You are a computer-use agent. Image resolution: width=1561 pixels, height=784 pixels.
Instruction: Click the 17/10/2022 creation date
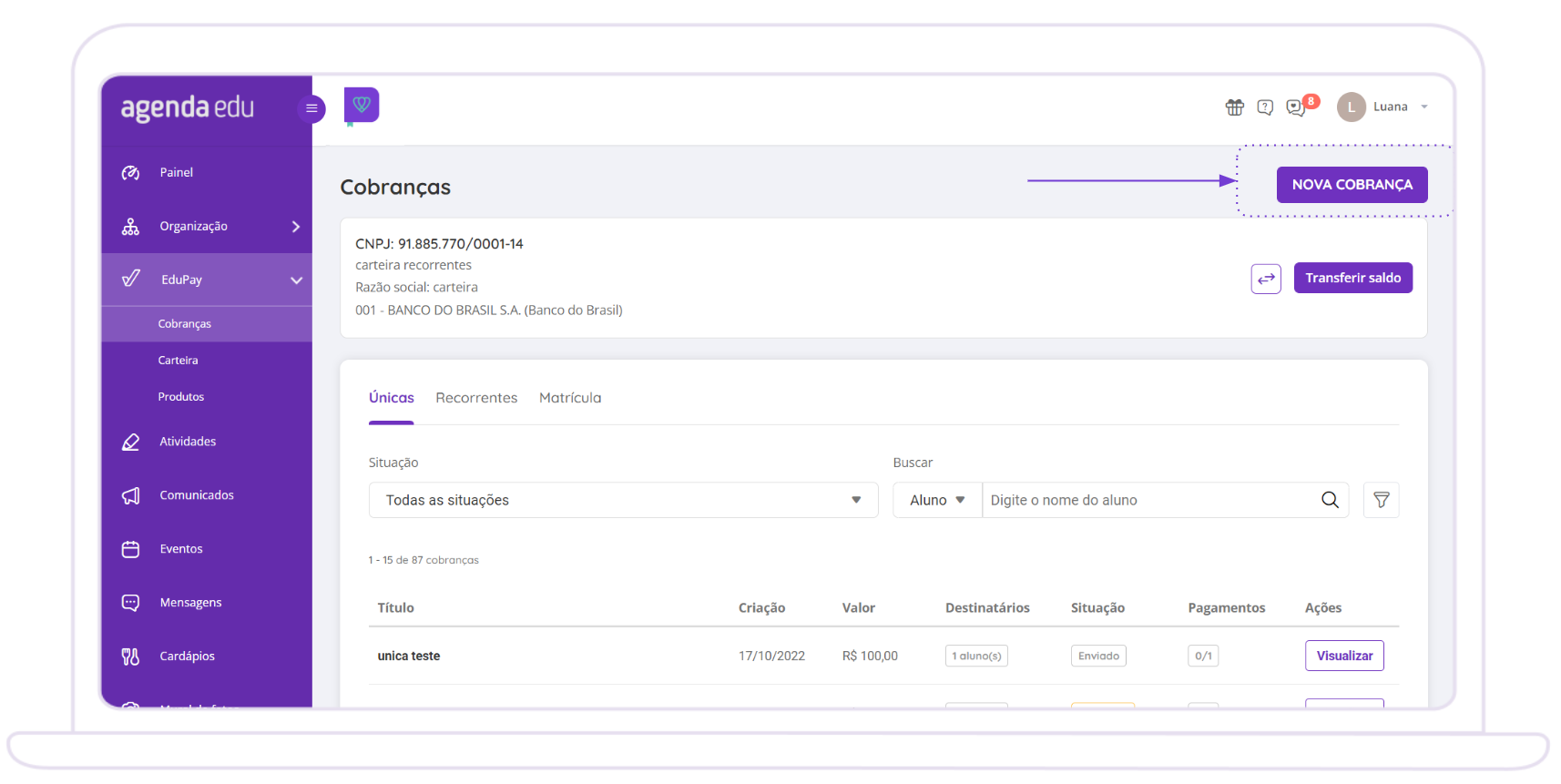coord(771,656)
